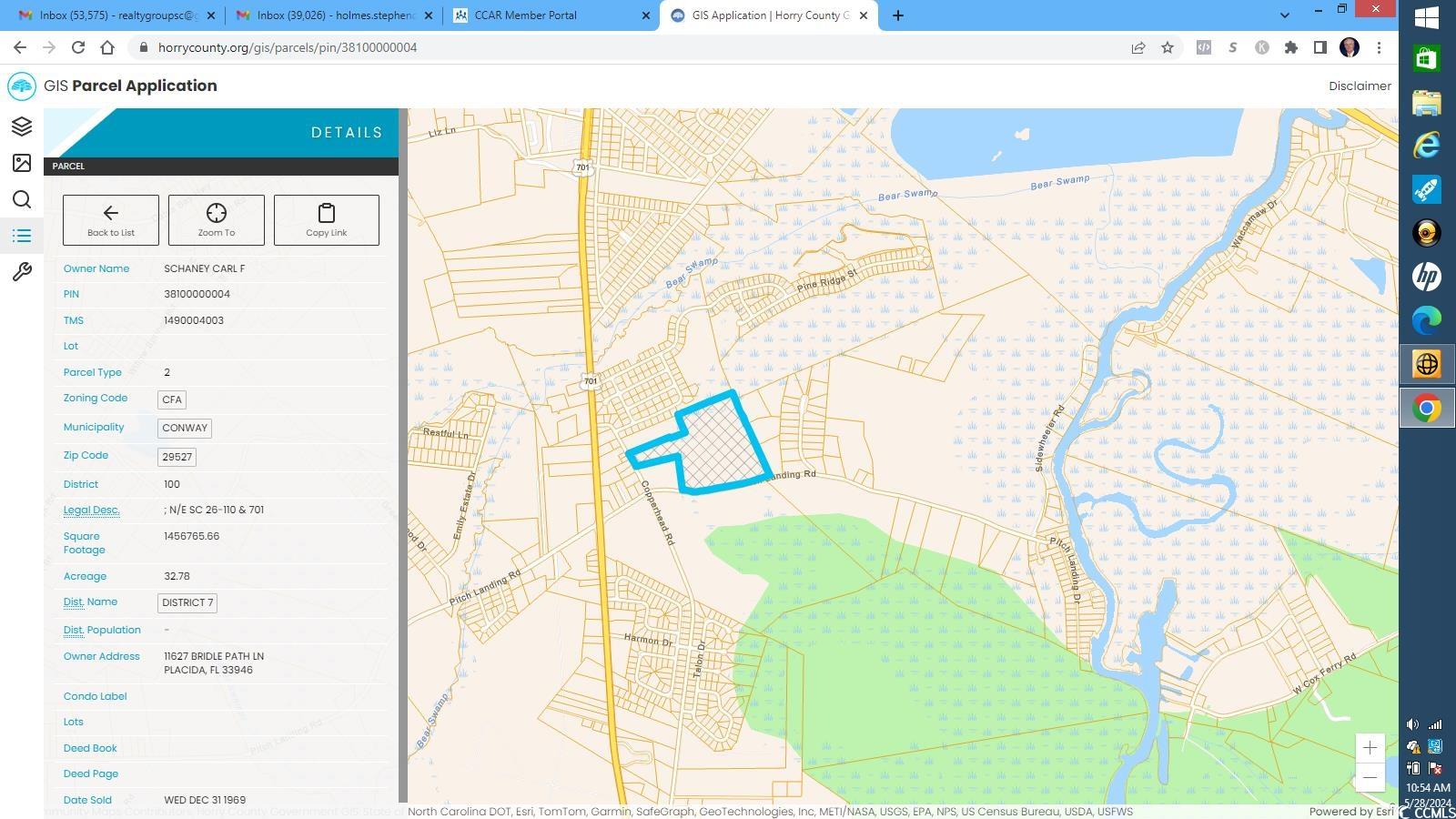Screen dimensions: 1456x819
Task: Click the Dist. Population label
Action: click(102, 630)
